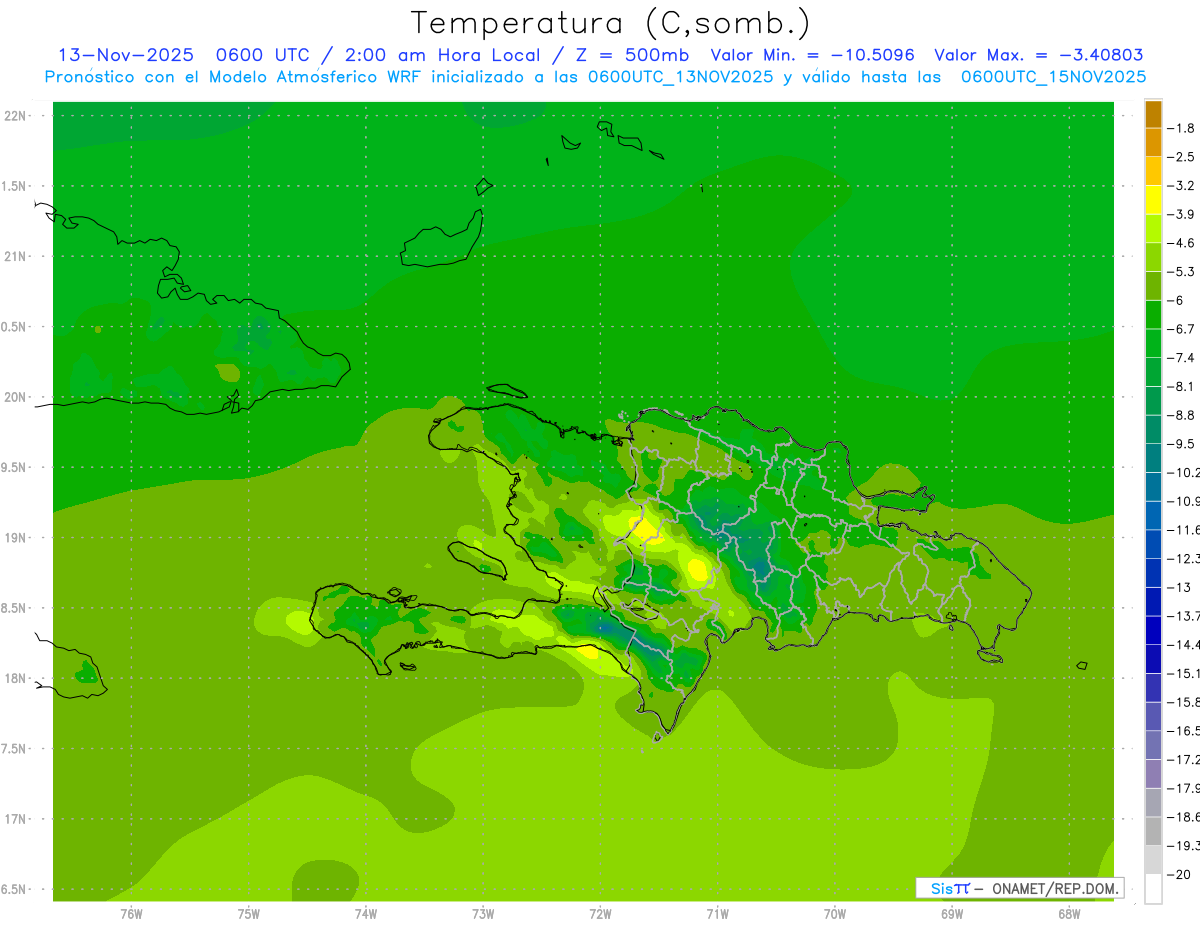Click the '-8.1' colorbar legend value
Screen dimensions: 1200x927
(1182, 386)
